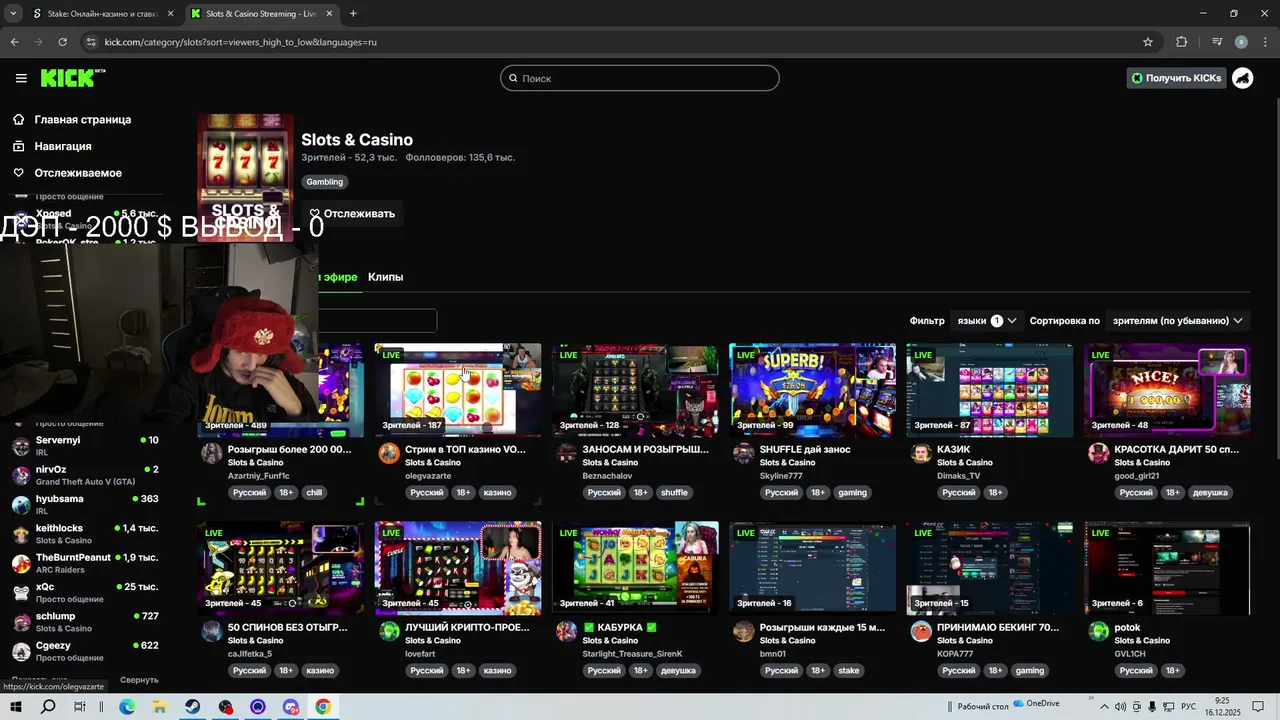
Task: Click the Gambling category tag
Action: pyautogui.click(x=324, y=182)
